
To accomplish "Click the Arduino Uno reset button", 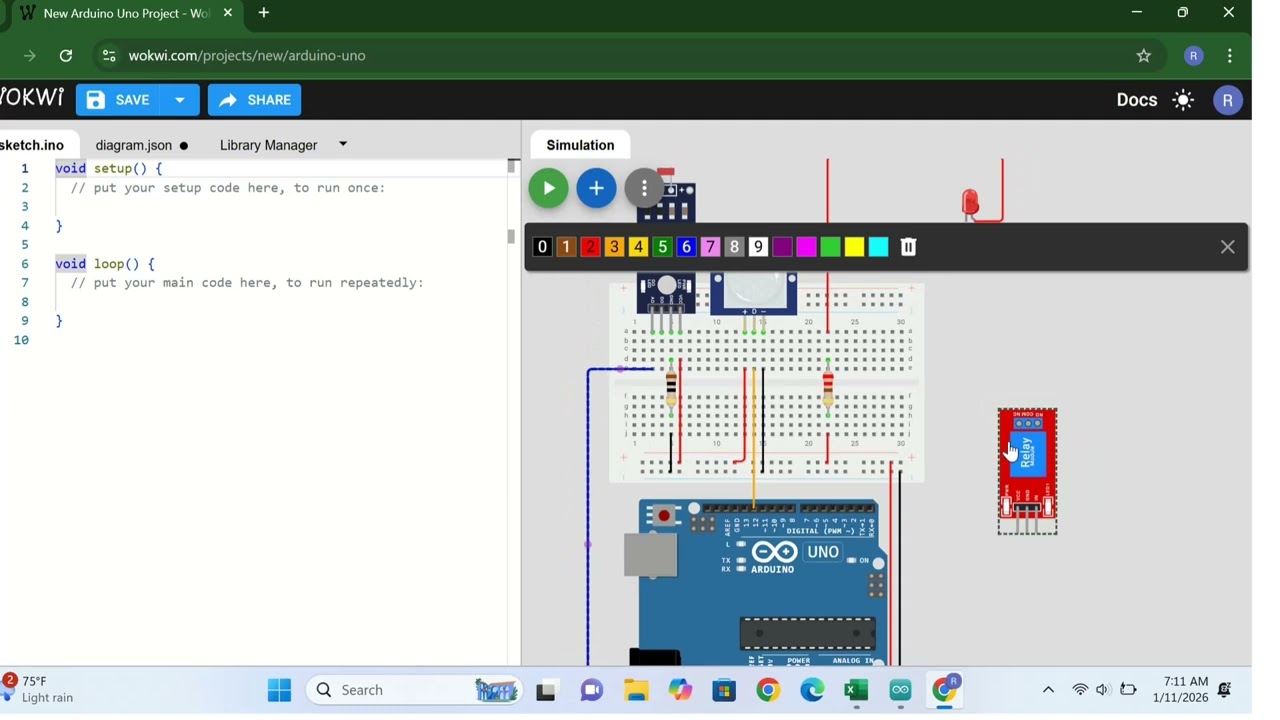I will [663, 516].
